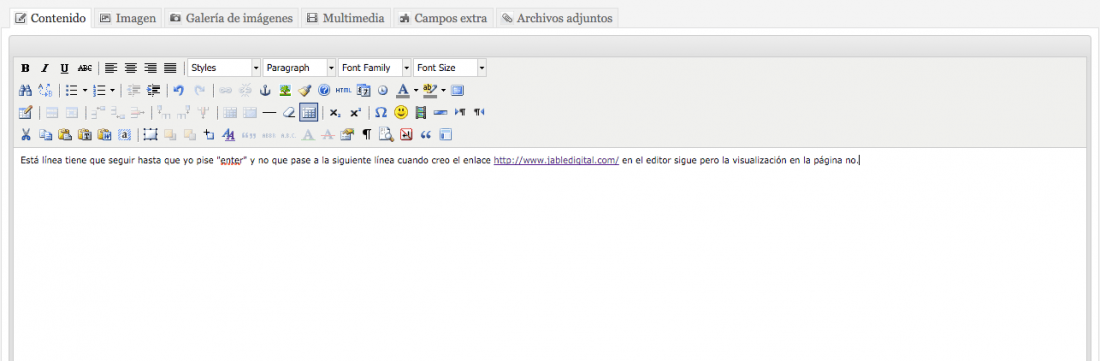Copy selection icon
1100x361 pixels.
(x=45, y=135)
